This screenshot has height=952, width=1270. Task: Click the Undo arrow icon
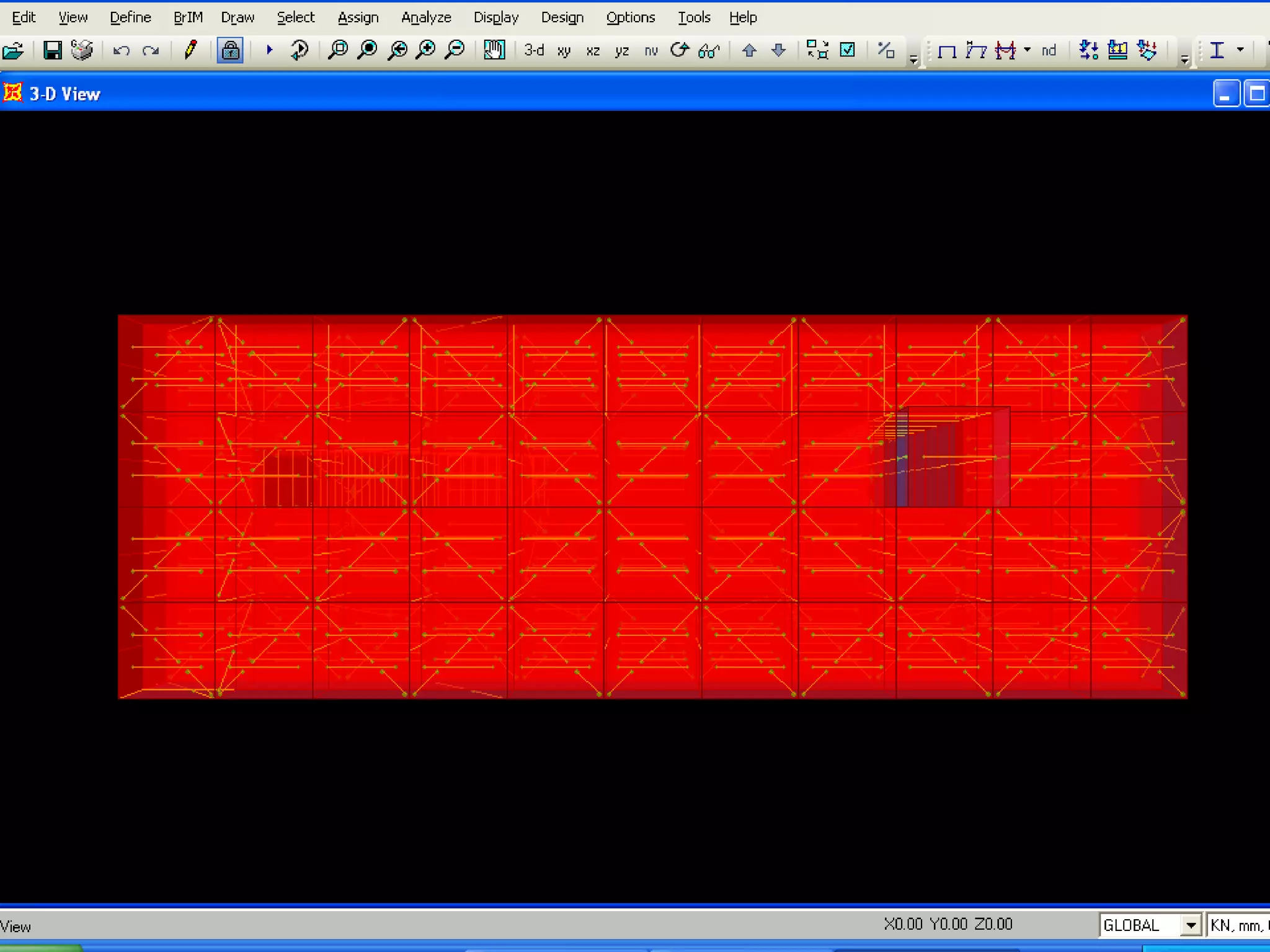pyautogui.click(x=121, y=50)
